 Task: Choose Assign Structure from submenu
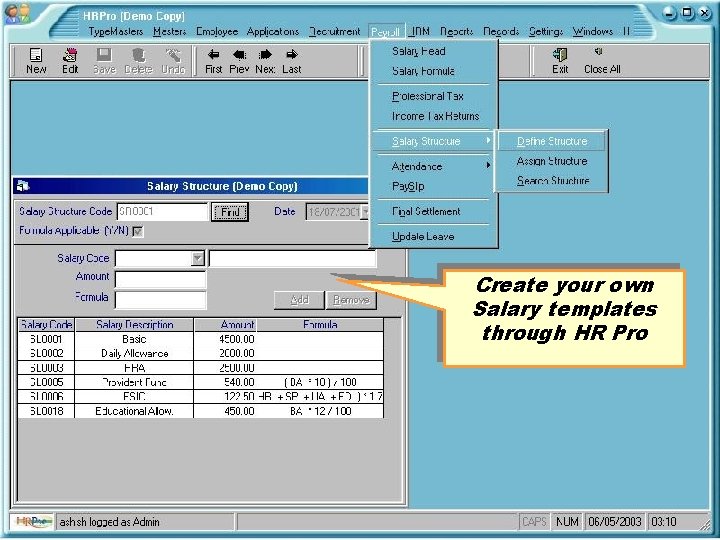[552, 161]
